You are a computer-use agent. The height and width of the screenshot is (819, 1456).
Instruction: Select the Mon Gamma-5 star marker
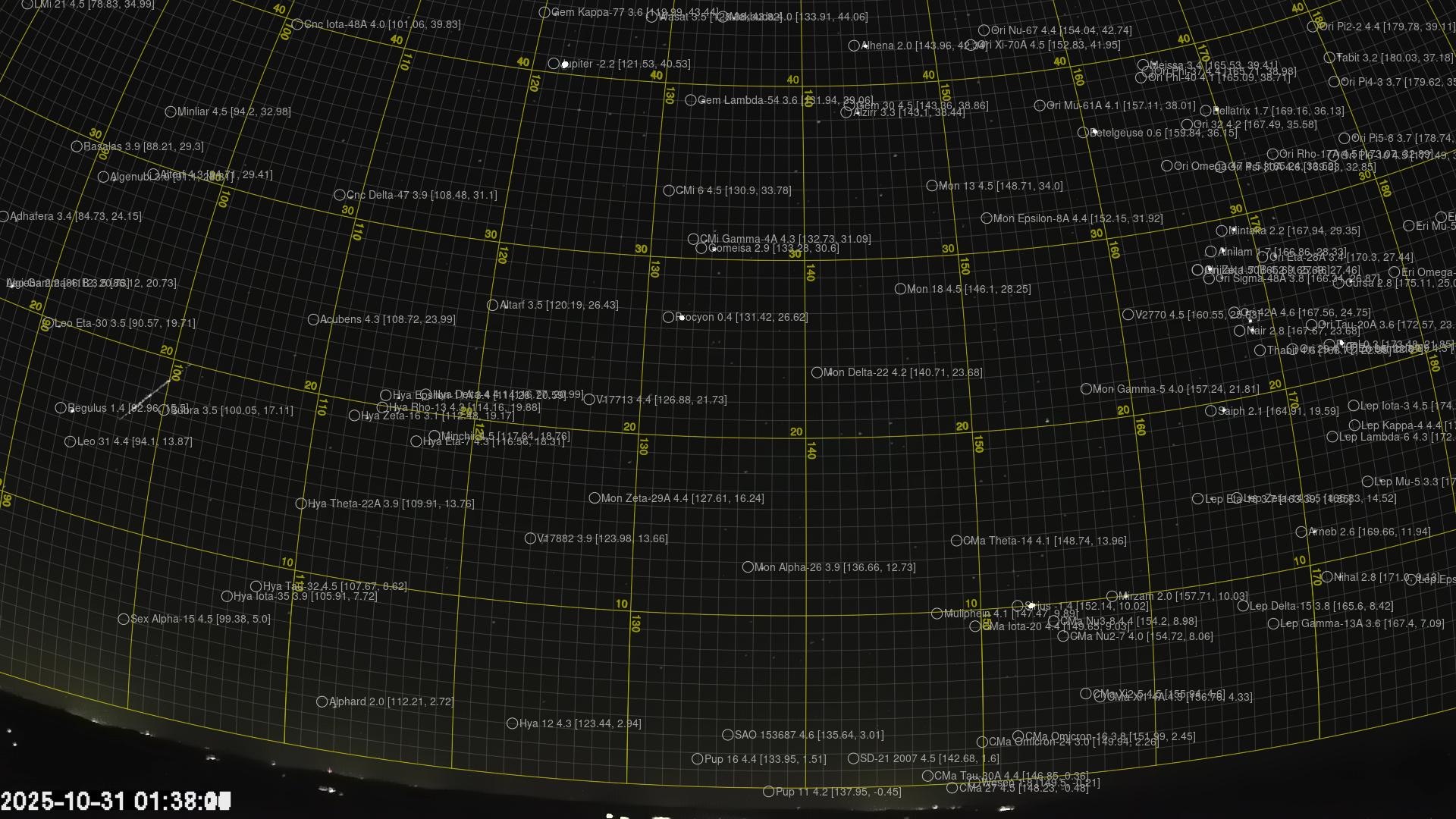tap(1086, 389)
